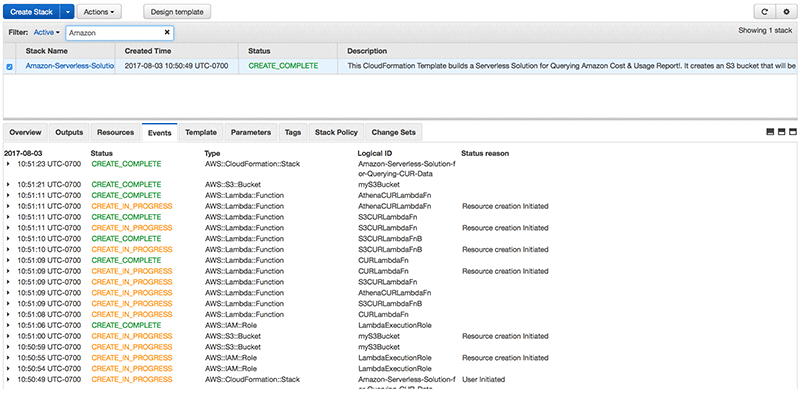Click S3CURLambdaFnB logical ID in CREATE_COMPLETE row

(390, 238)
